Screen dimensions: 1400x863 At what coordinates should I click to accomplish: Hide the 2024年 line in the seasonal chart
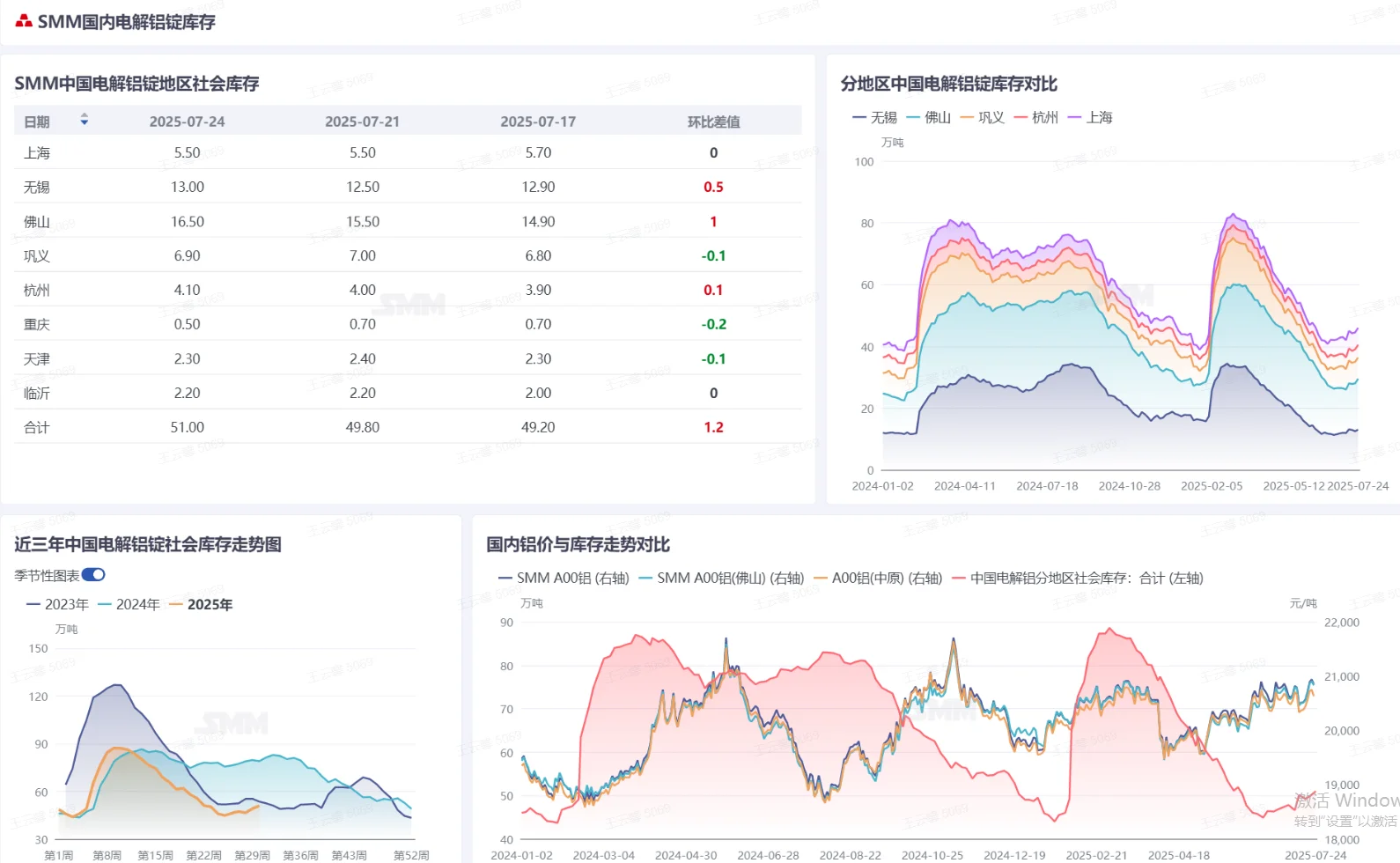pyautogui.click(x=129, y=604)
